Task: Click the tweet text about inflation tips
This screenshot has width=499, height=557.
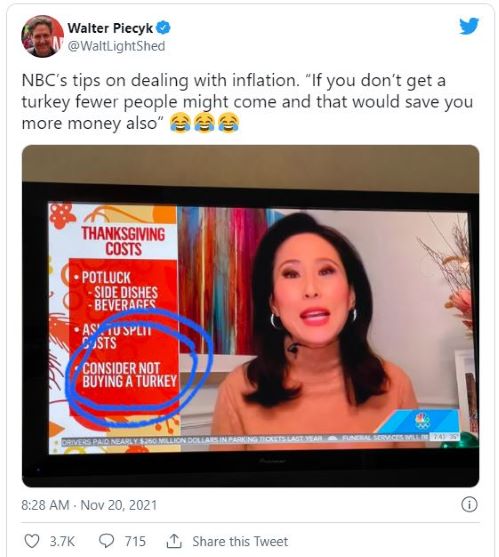Action: point(247,102)
